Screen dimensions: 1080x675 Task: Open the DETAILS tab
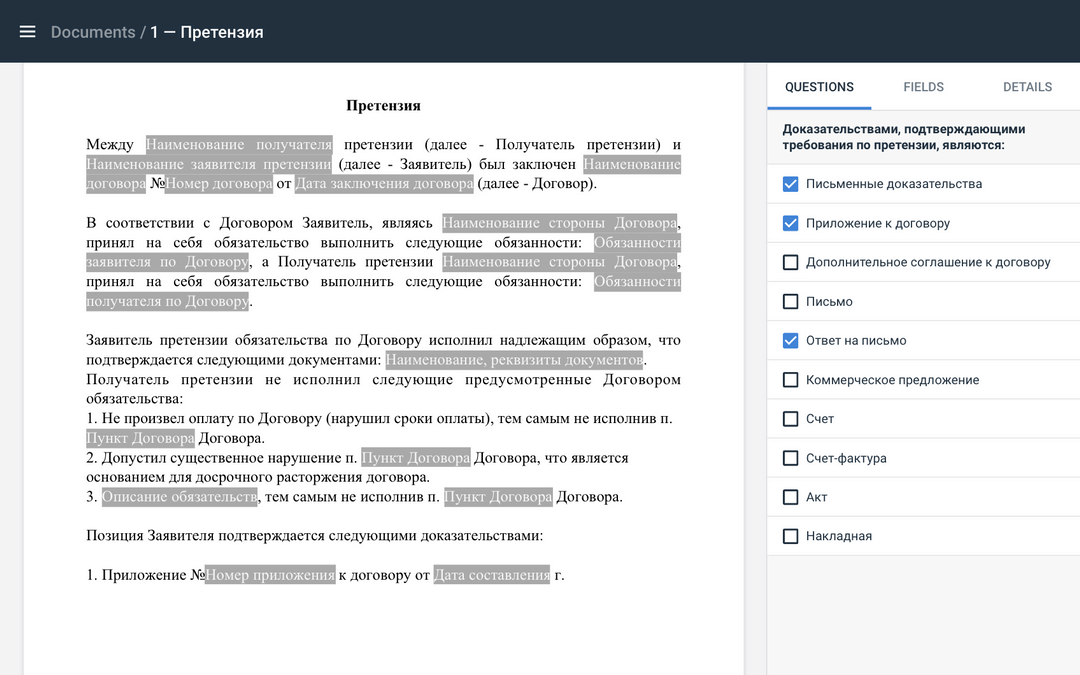click(x=1027, y=87)
